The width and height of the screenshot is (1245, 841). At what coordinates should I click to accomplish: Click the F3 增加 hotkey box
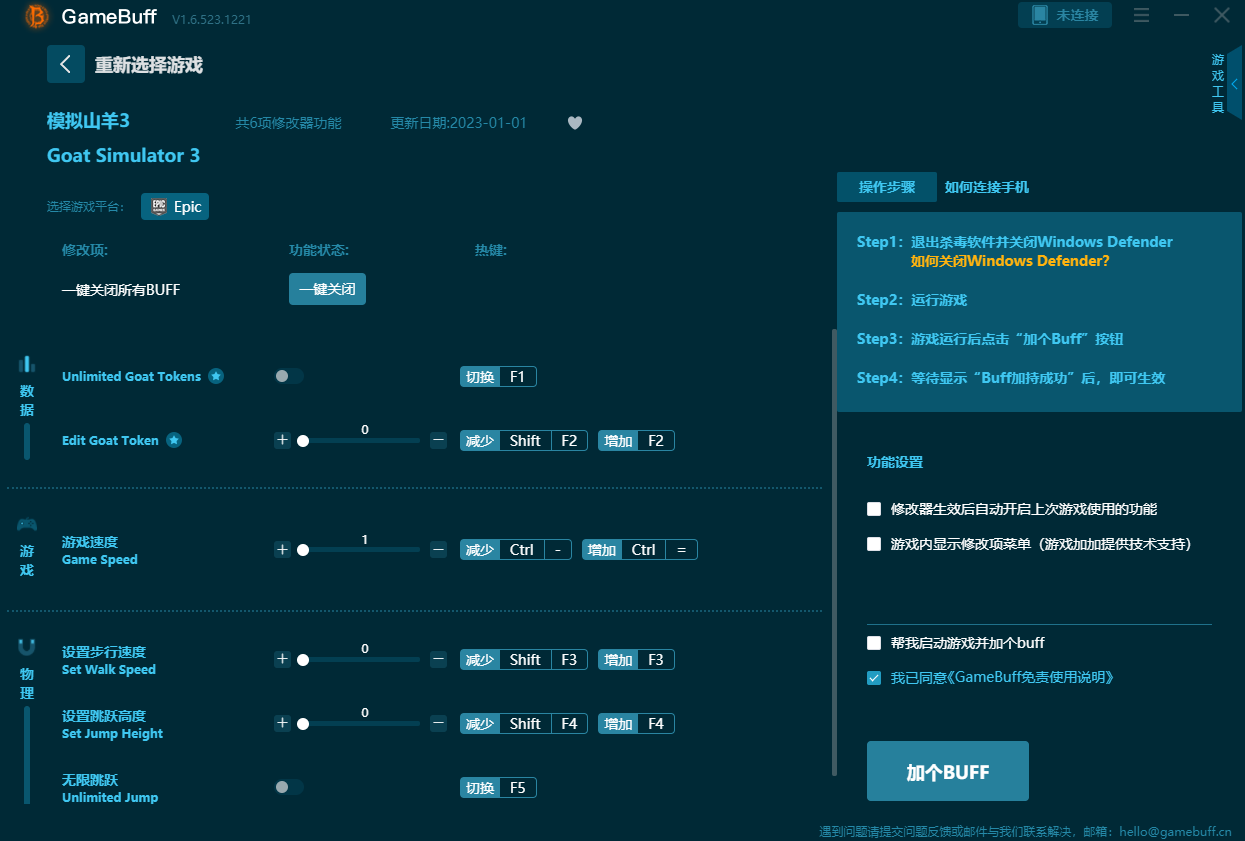pos(636,660)
